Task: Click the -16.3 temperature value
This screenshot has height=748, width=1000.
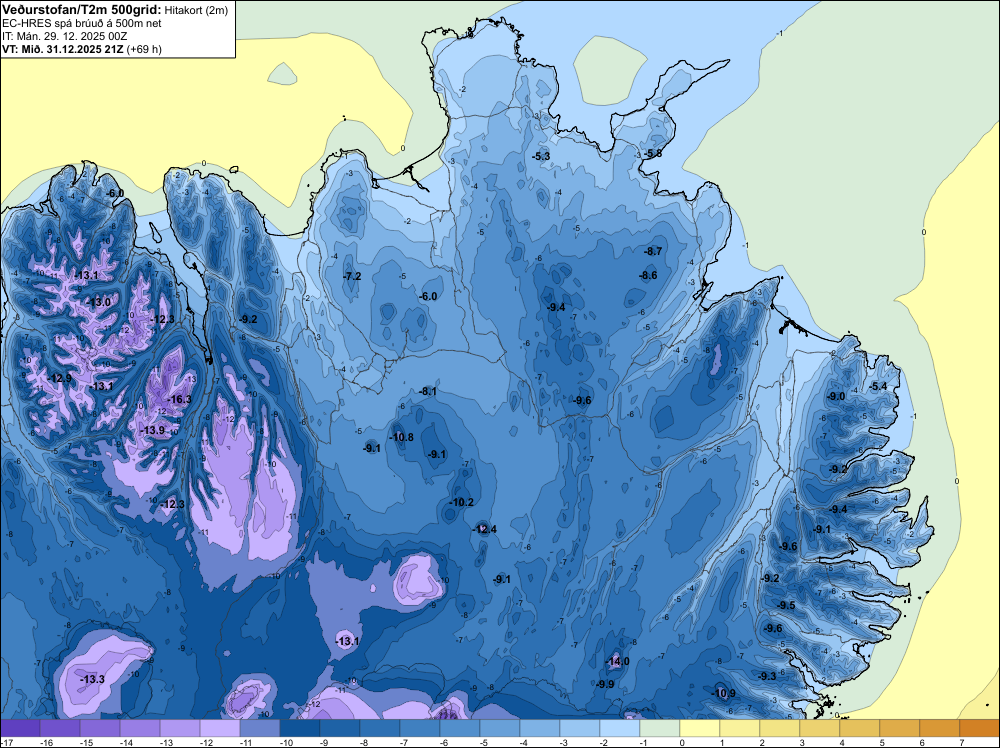Action: 179,399
